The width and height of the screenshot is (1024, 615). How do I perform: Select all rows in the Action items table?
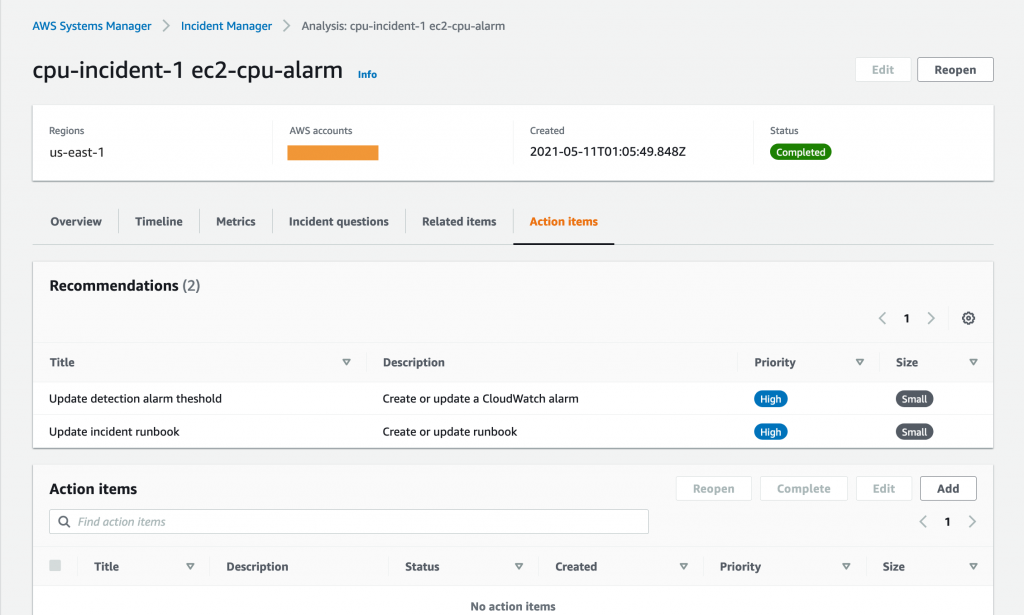pos(55,565)
